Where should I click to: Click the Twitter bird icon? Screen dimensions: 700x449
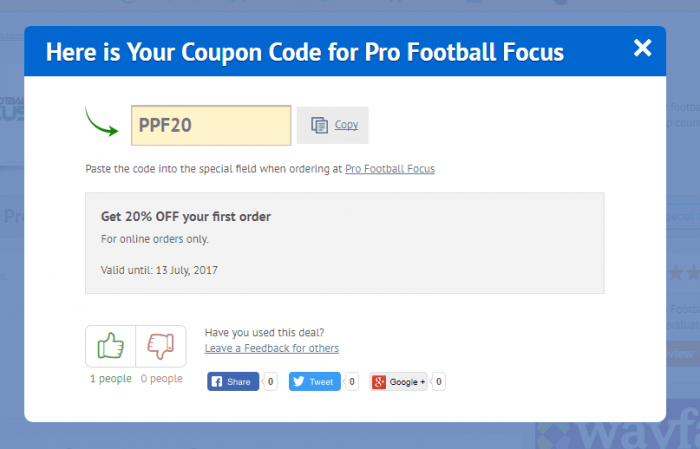point(299,382)
